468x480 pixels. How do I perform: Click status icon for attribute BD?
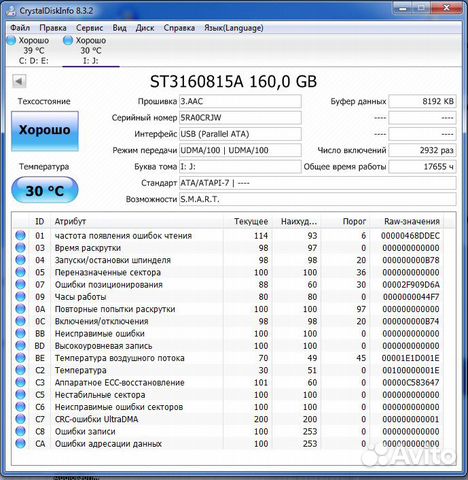point(20,345)
